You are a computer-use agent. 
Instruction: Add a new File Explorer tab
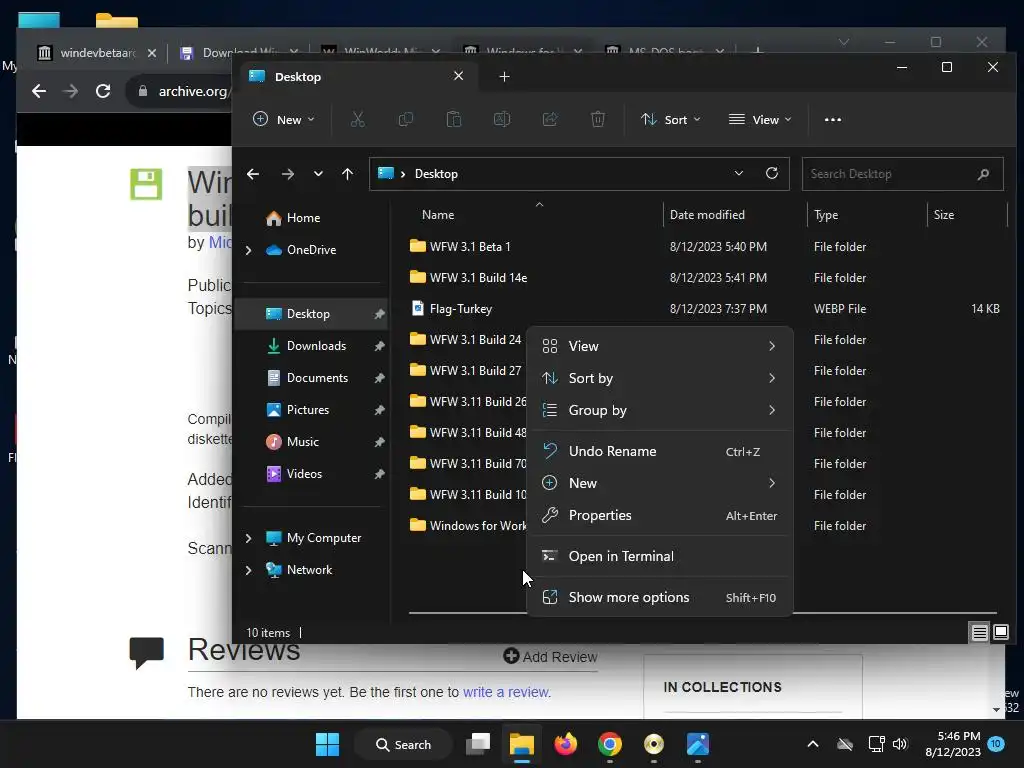click(504, 77)
